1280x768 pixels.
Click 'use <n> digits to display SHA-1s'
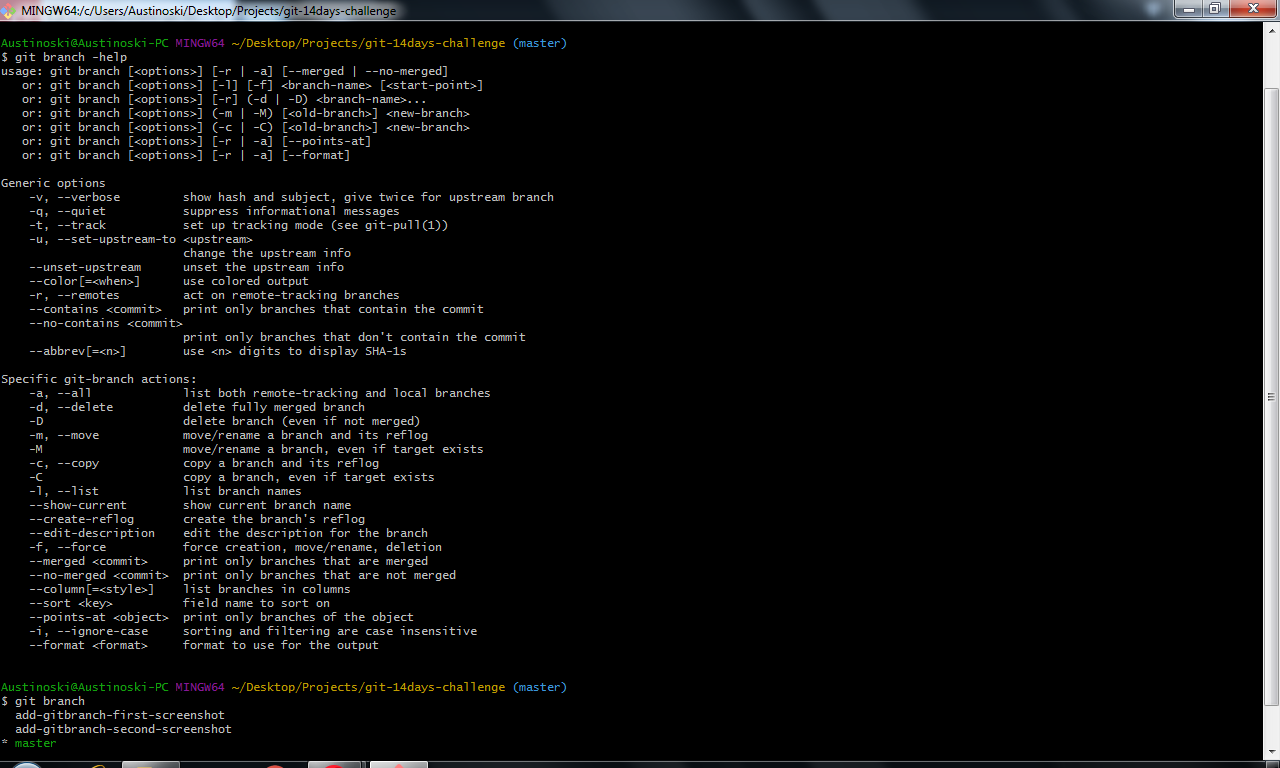(294, 351)
